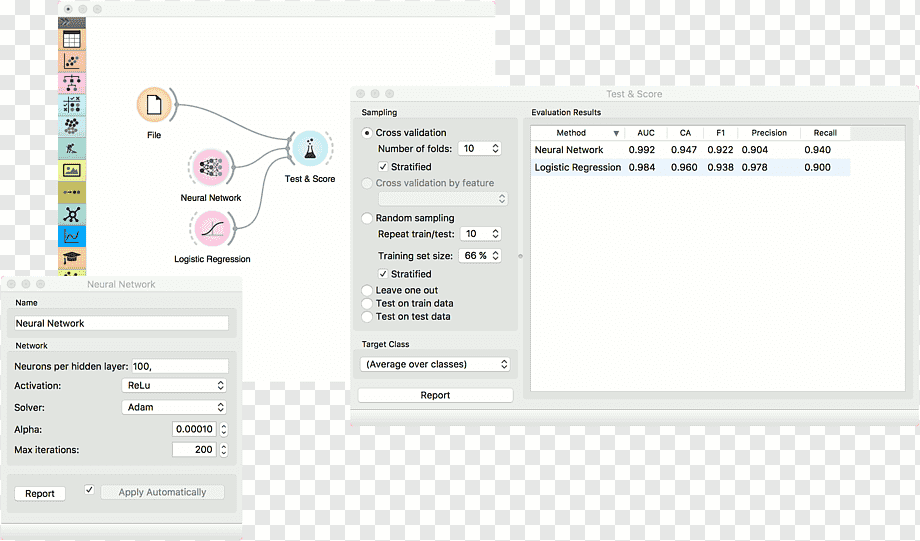Open the Model hierarchy tree category
The height and width of the screenshot is (541, 920).
point(72,83)
